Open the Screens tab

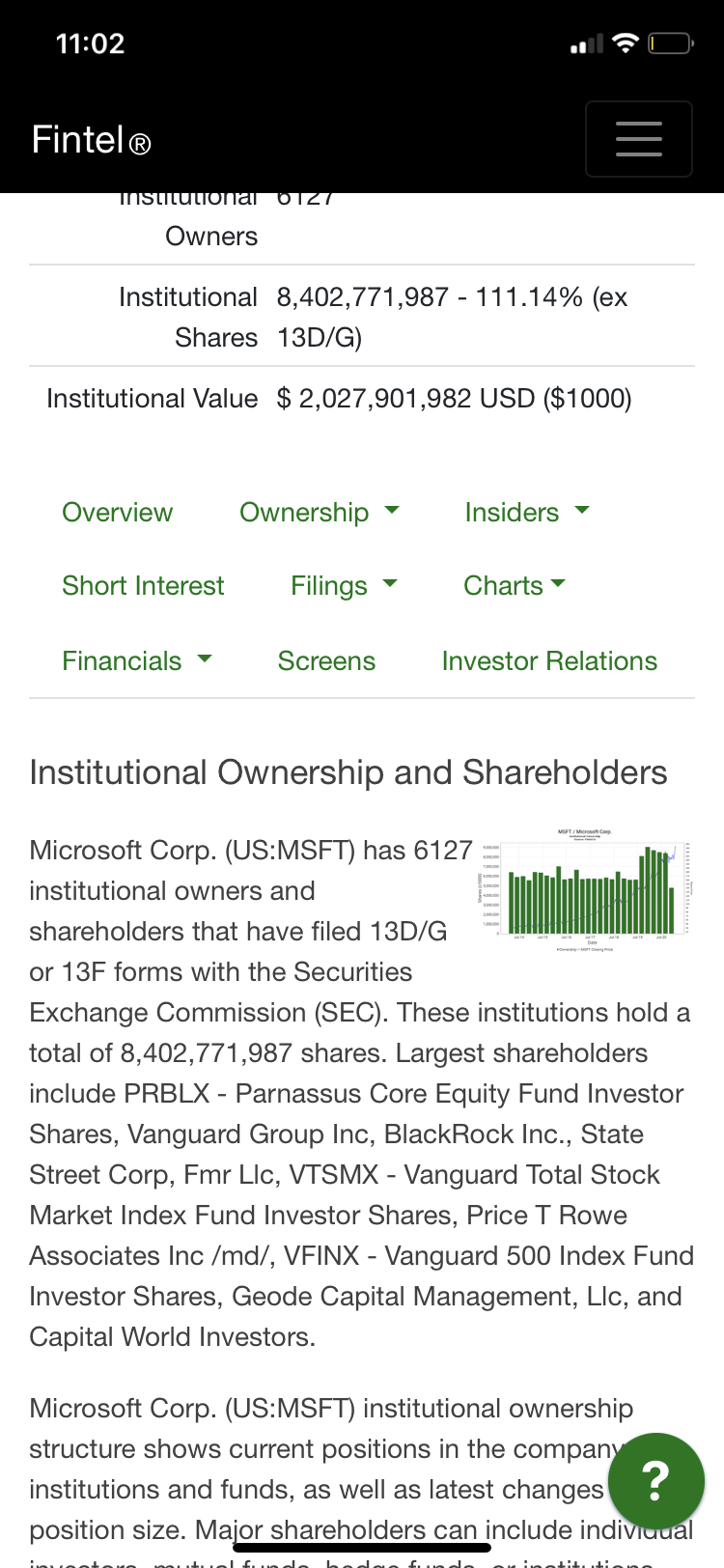pyautogui.click(x=326, y=661)
